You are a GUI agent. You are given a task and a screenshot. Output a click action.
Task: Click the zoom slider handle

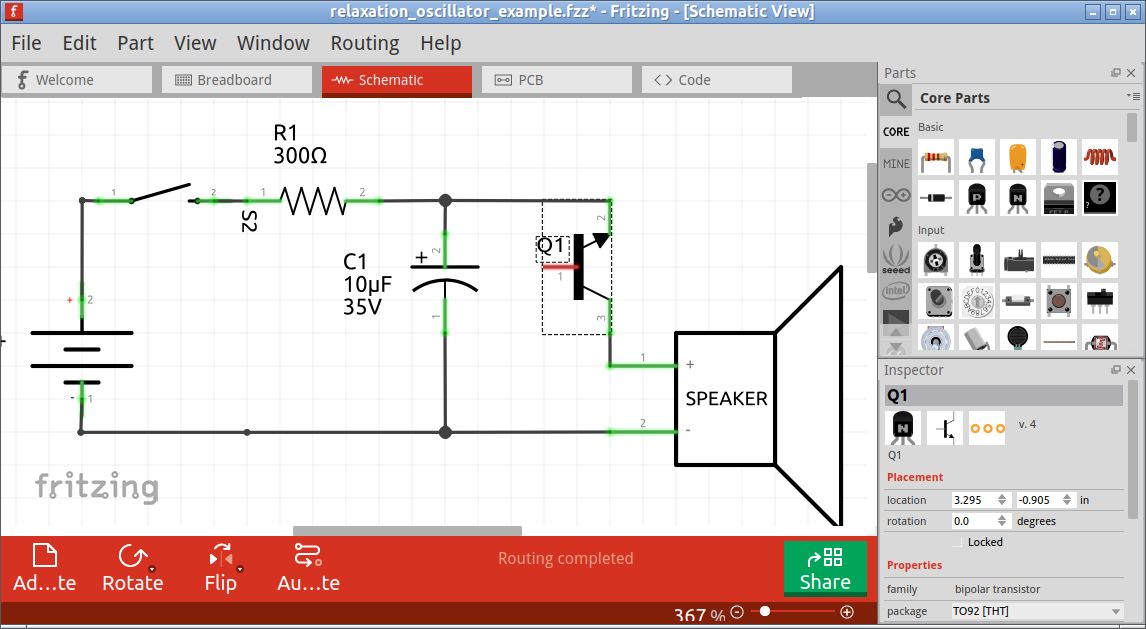pyautogui.click(x=764, y=611)
